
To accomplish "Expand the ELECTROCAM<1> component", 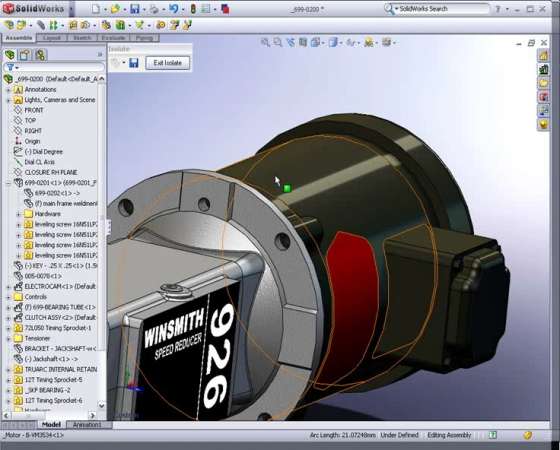I will tap(8, 286).
